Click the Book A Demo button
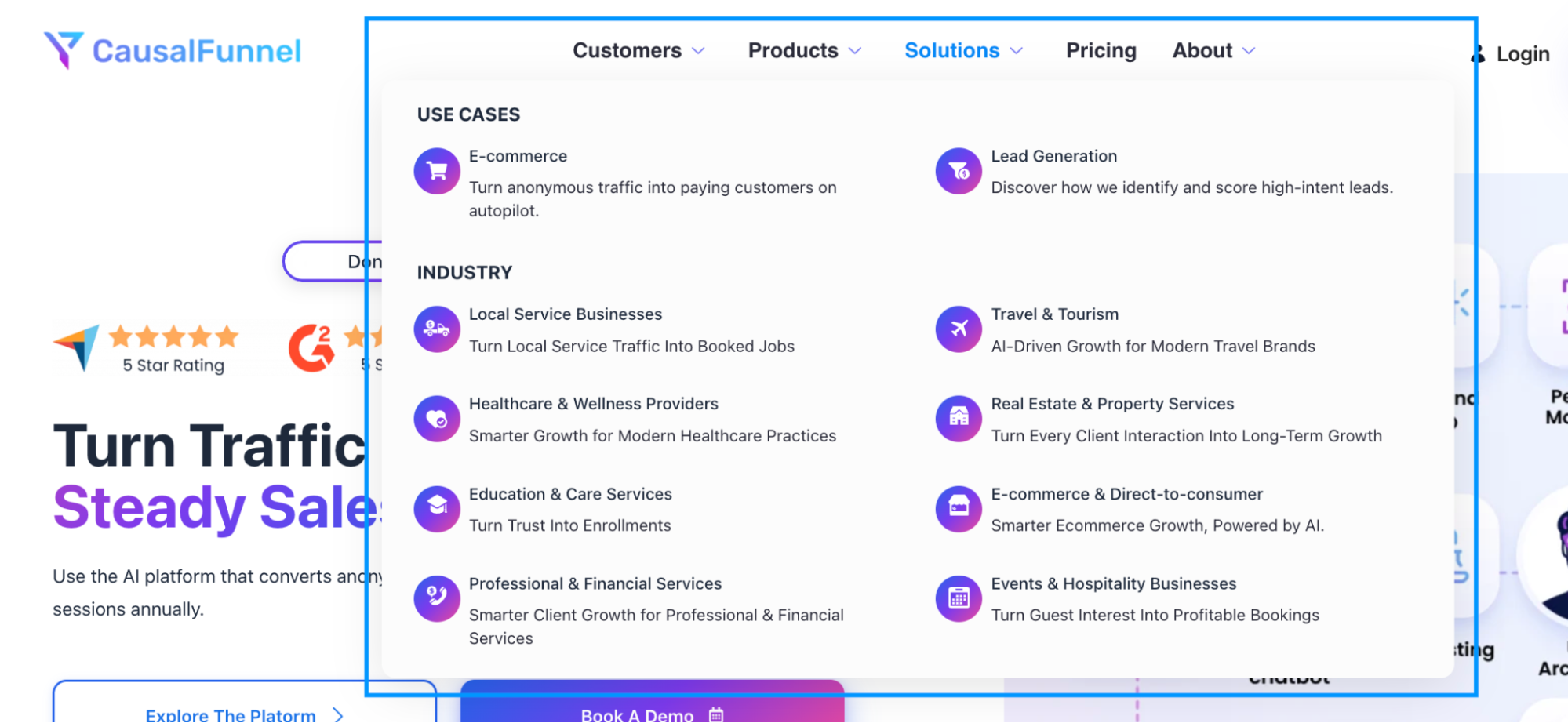 click(652, 712)
